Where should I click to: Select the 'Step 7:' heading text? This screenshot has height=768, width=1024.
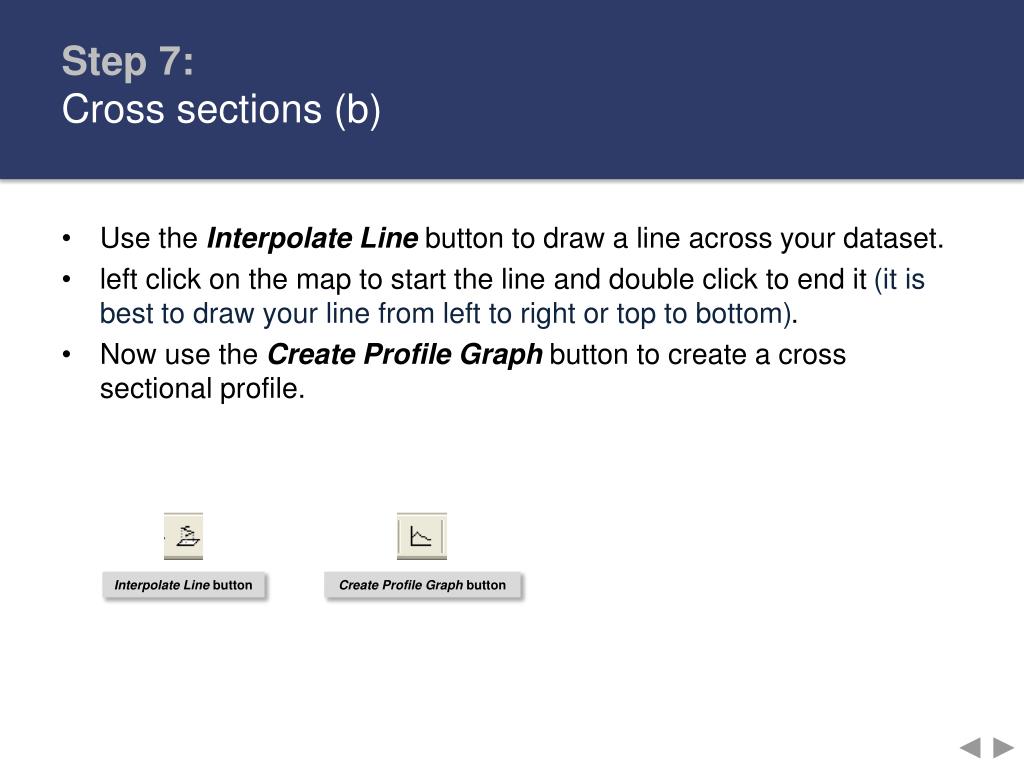point(128,61)
